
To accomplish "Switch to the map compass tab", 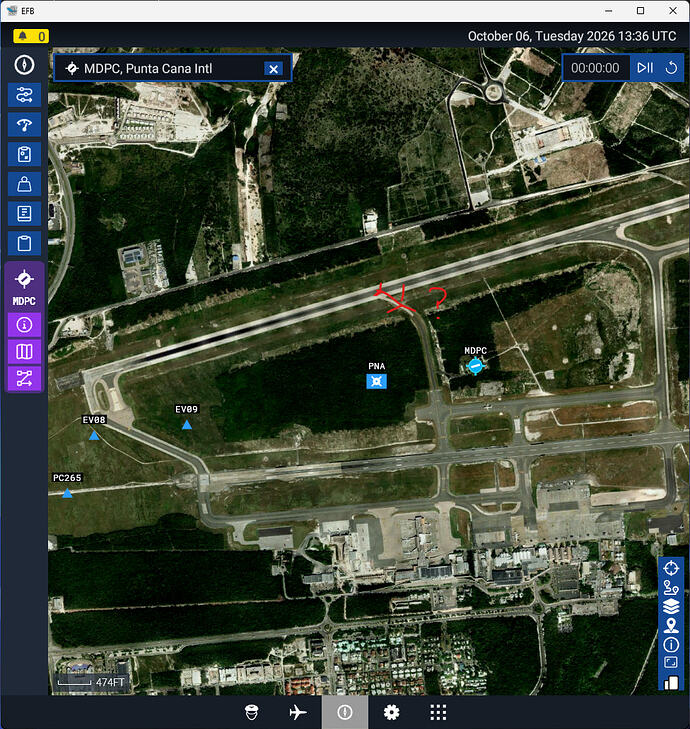I will [x=345, y=712].
